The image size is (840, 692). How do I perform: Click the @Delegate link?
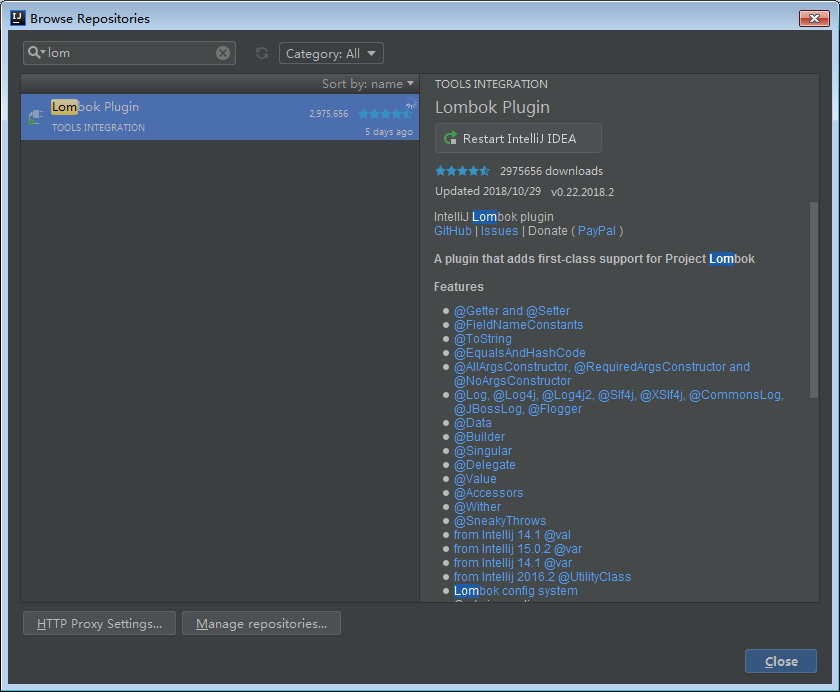pos(484,464)
